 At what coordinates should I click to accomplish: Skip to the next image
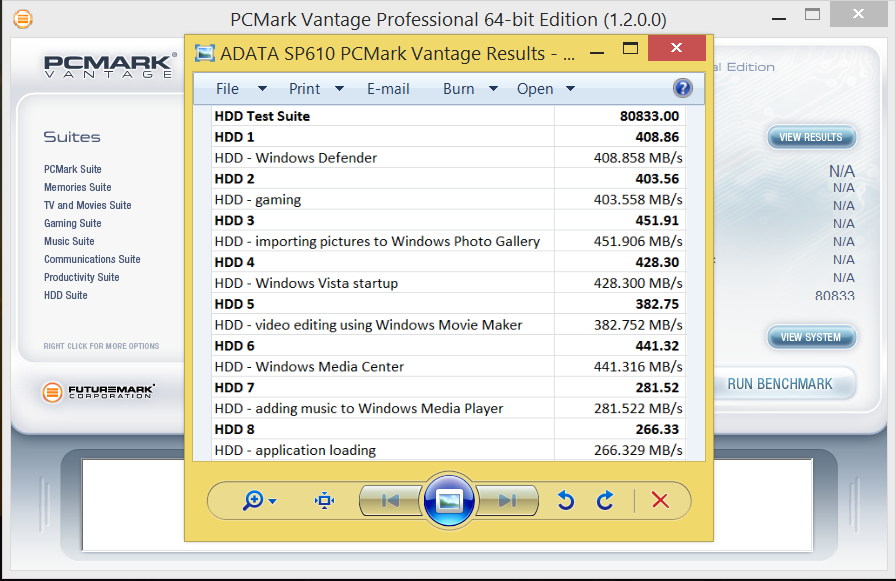pos(507,501)
